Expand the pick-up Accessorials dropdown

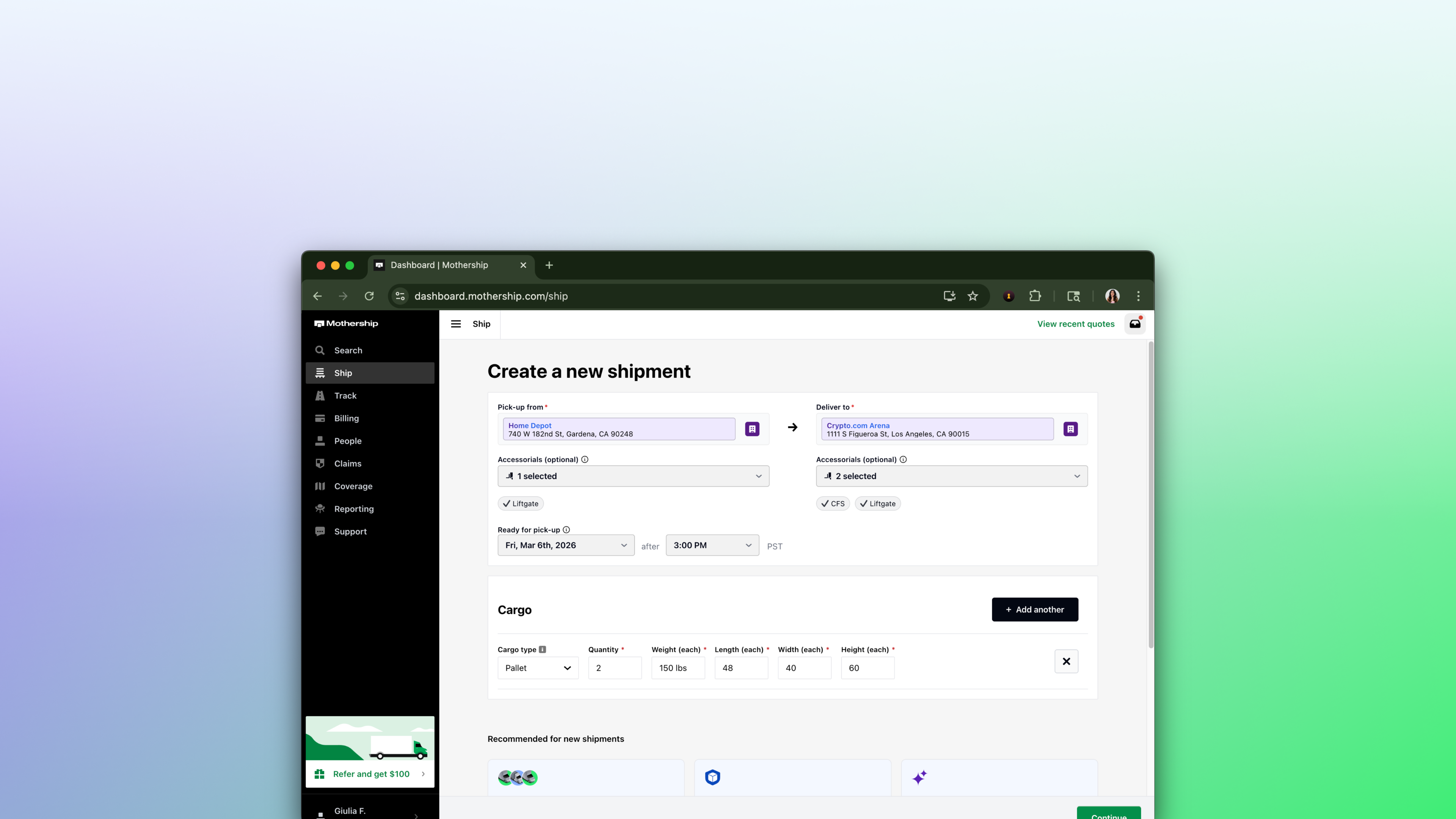click(633, 476)
